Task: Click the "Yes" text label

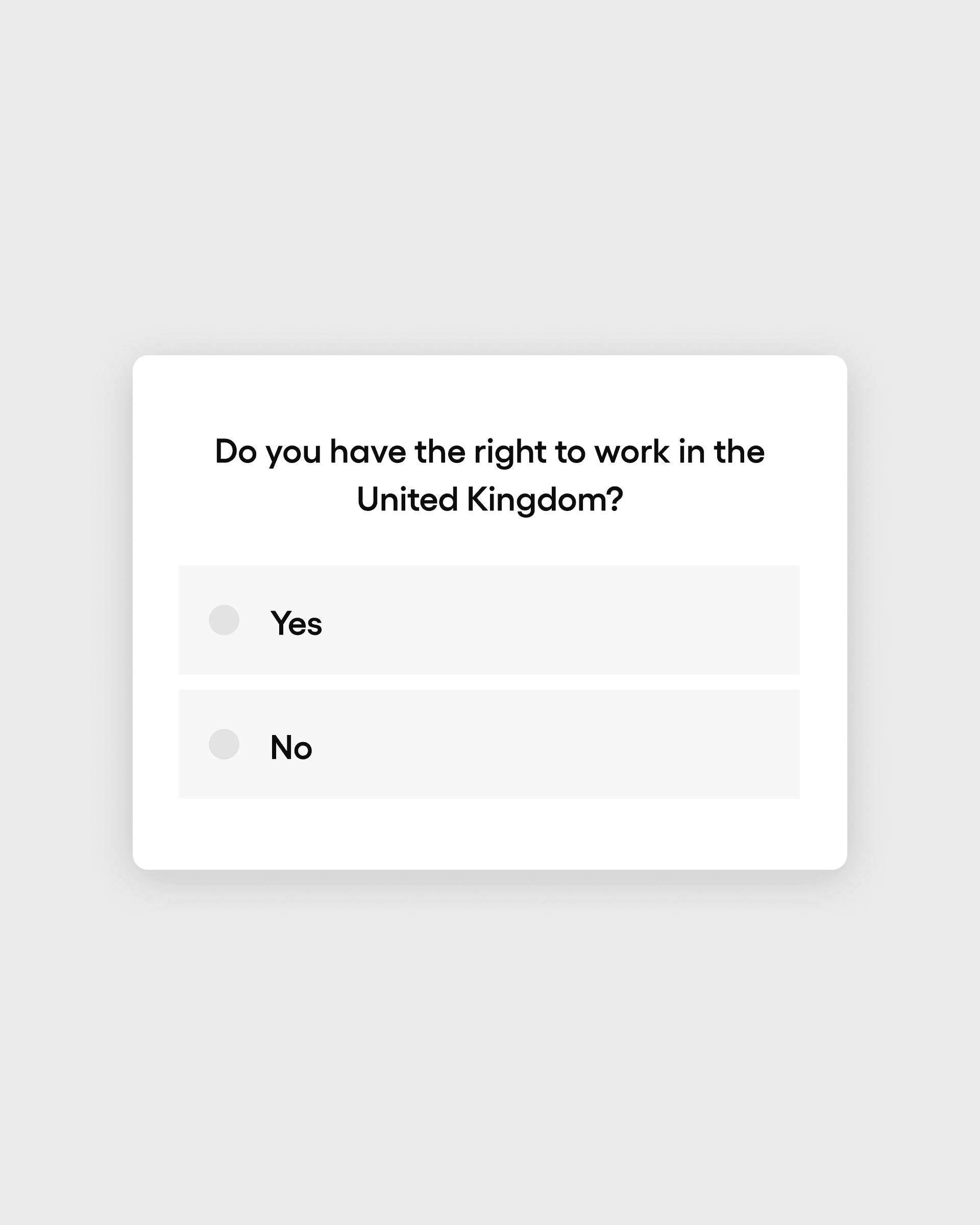Action: pos(296,623)
